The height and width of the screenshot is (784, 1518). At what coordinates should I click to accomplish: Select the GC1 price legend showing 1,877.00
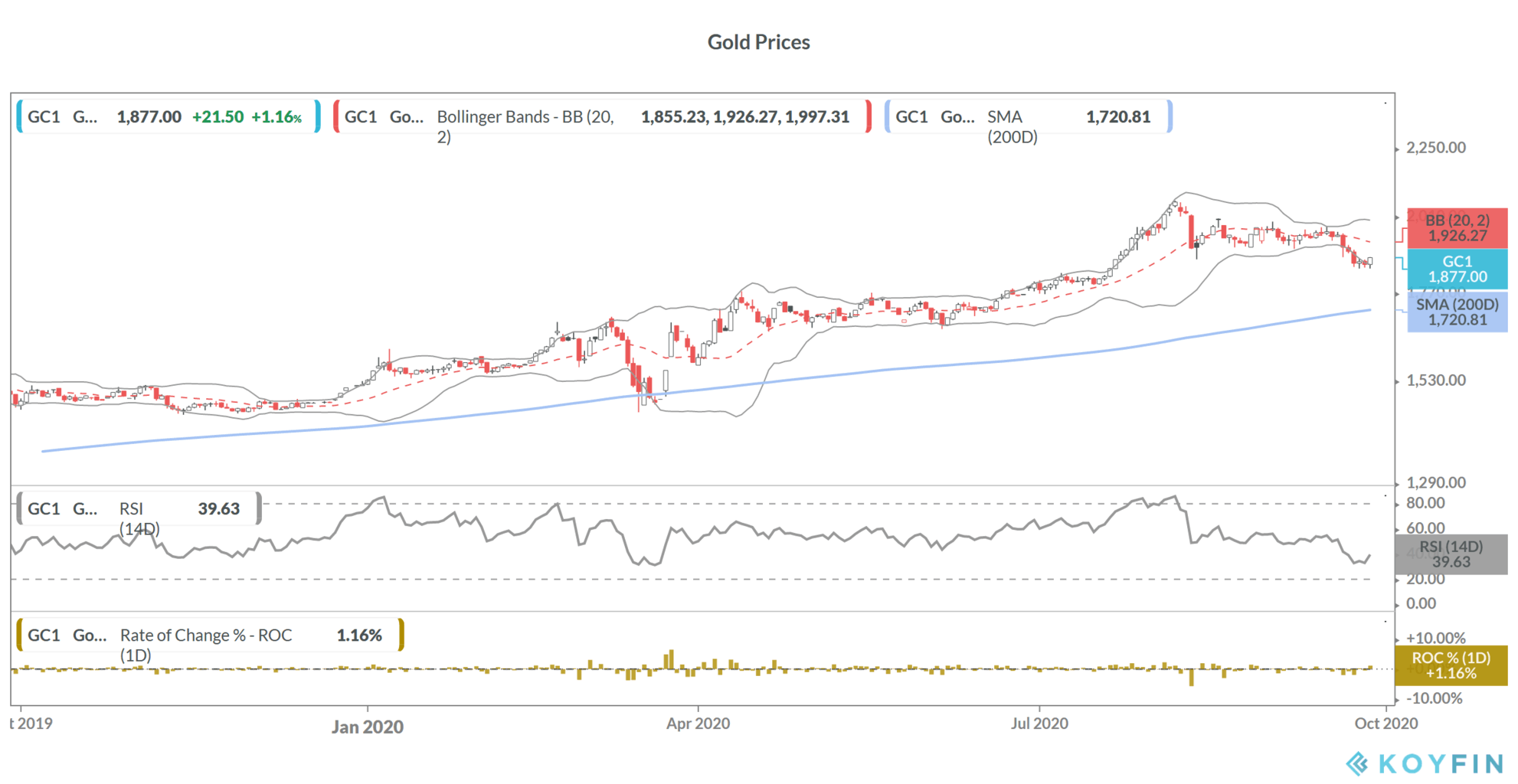coord(168,116)
